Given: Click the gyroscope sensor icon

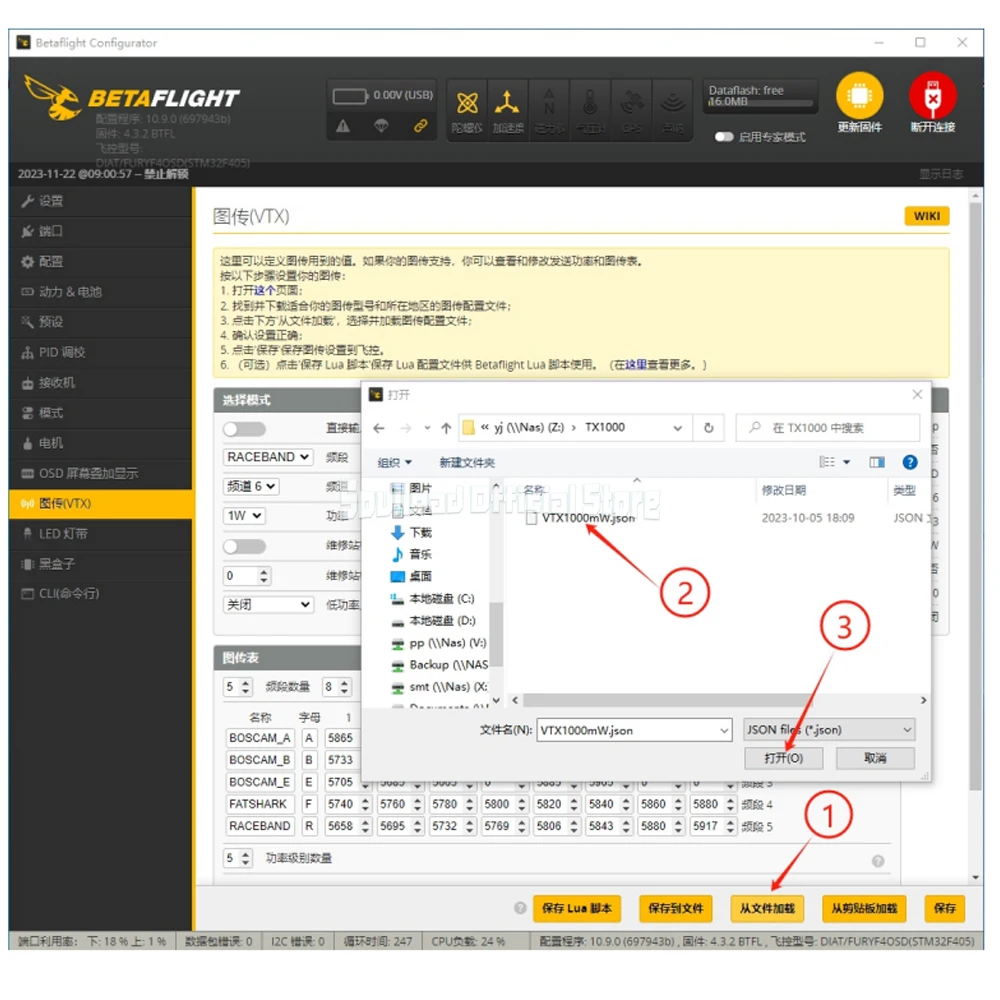Looking at the screenshot, I should [x=467, y=102].
